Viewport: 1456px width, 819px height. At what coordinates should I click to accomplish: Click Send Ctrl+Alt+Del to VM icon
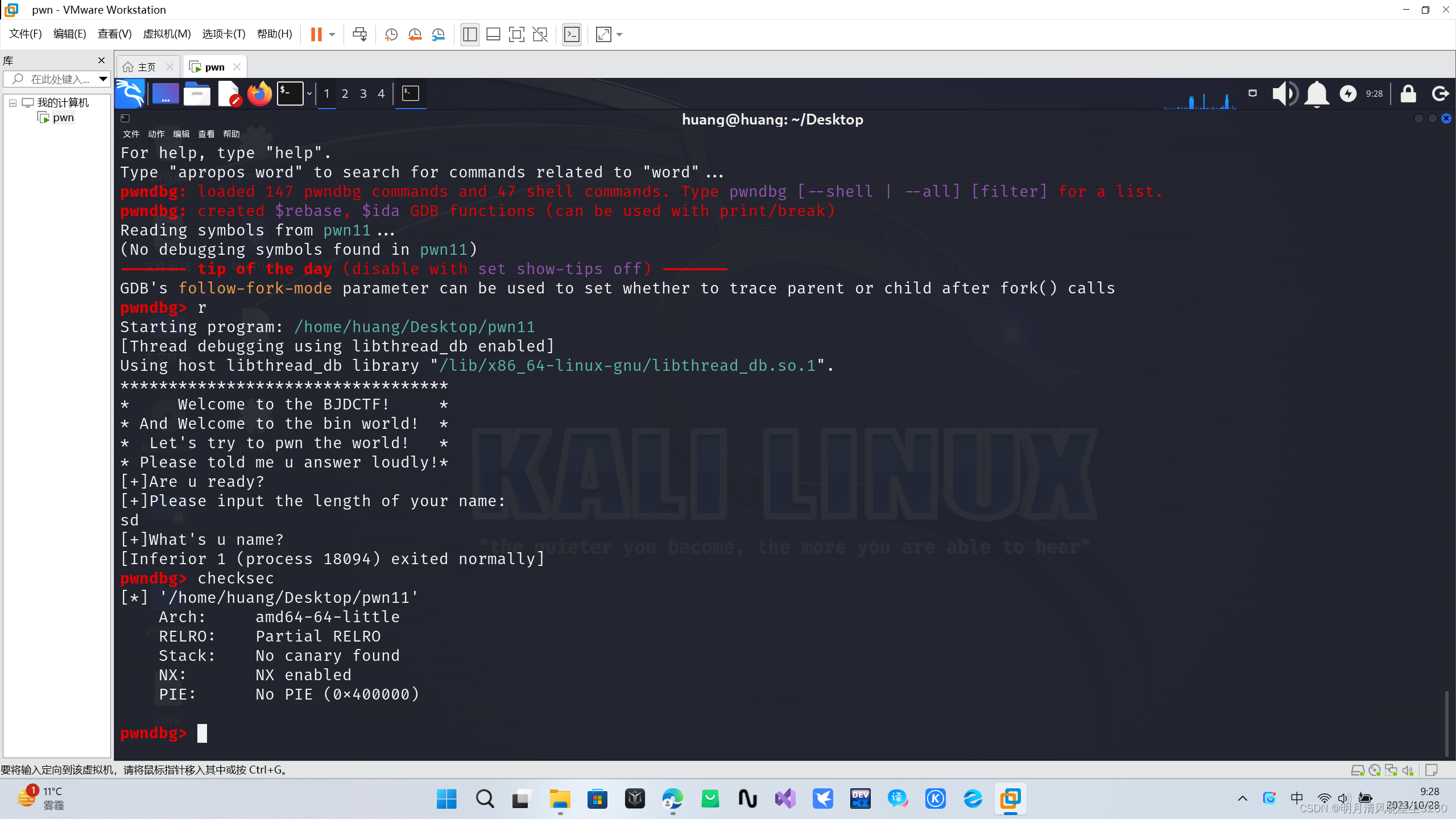pyautogui.click(x=359, y=35)
